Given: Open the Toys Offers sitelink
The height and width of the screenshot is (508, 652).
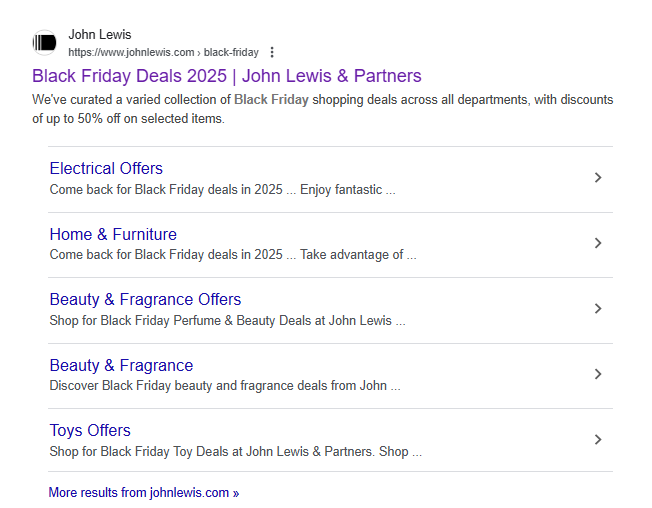Looking at the screenshot, I should click(x=90, y=431).
